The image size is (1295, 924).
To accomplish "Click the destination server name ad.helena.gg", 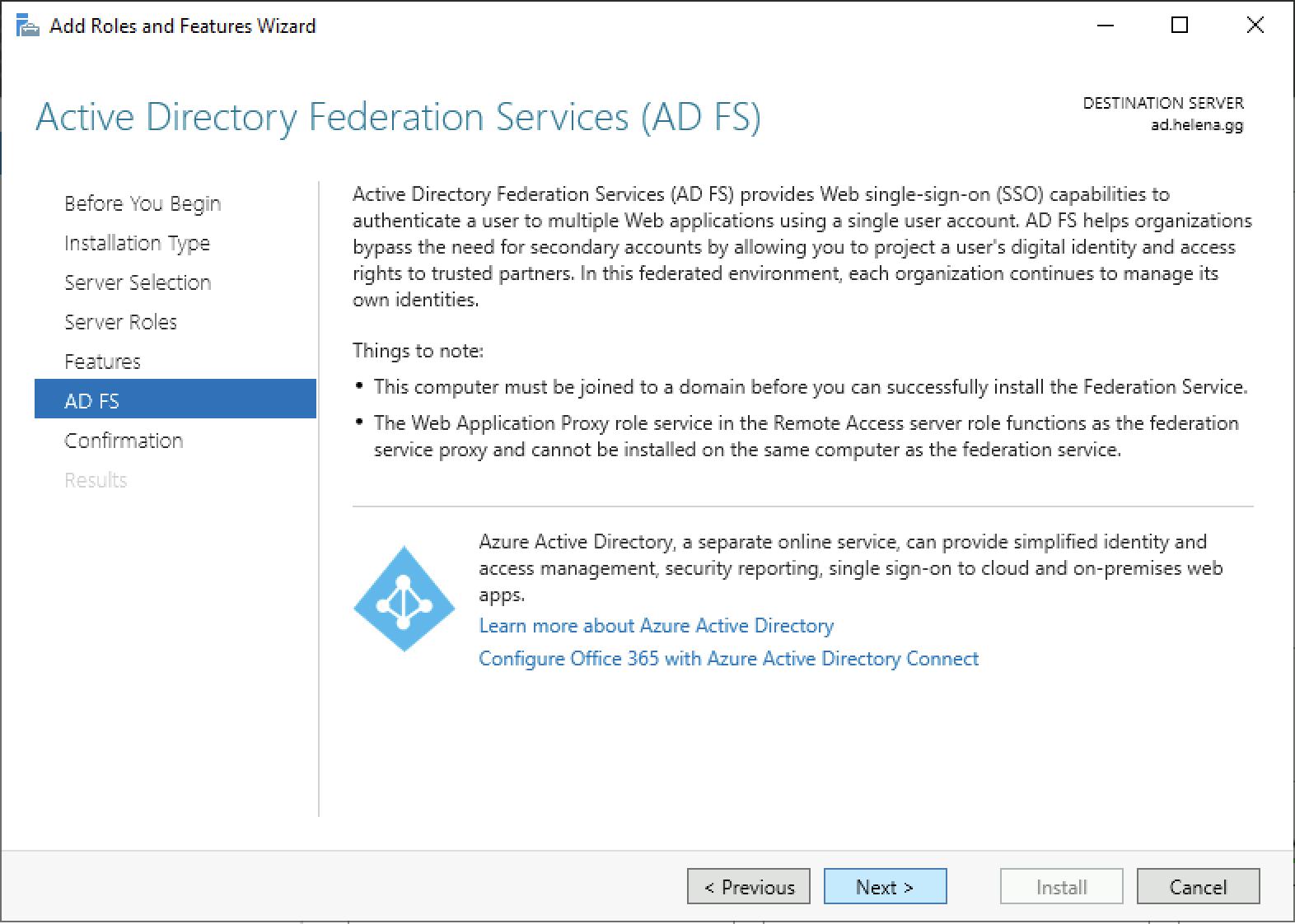I will point(1196,125).
